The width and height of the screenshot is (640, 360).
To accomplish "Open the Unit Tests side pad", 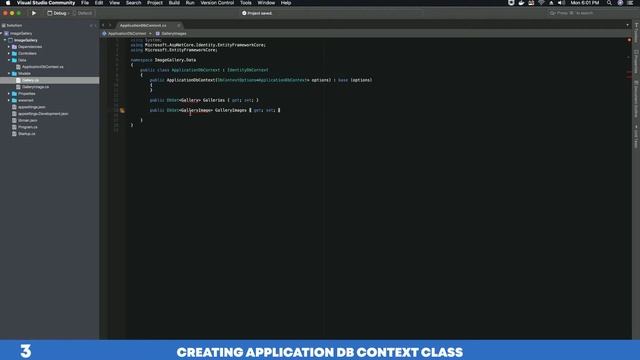I will (636, 137).
